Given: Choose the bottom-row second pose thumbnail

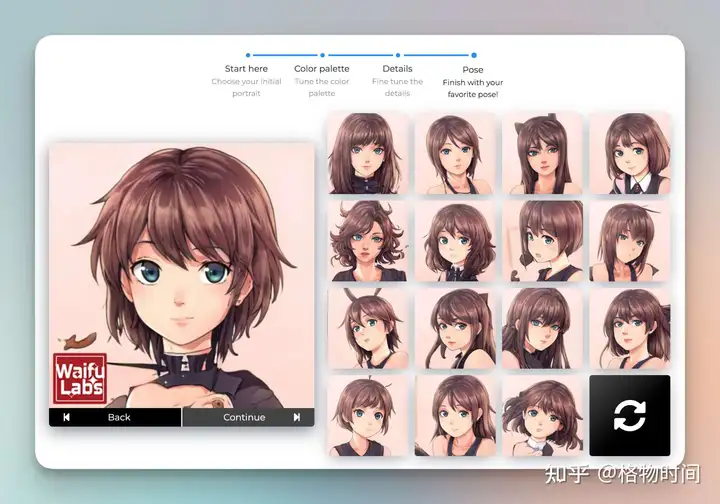Looking at the screenshot, I should (455, 415).
